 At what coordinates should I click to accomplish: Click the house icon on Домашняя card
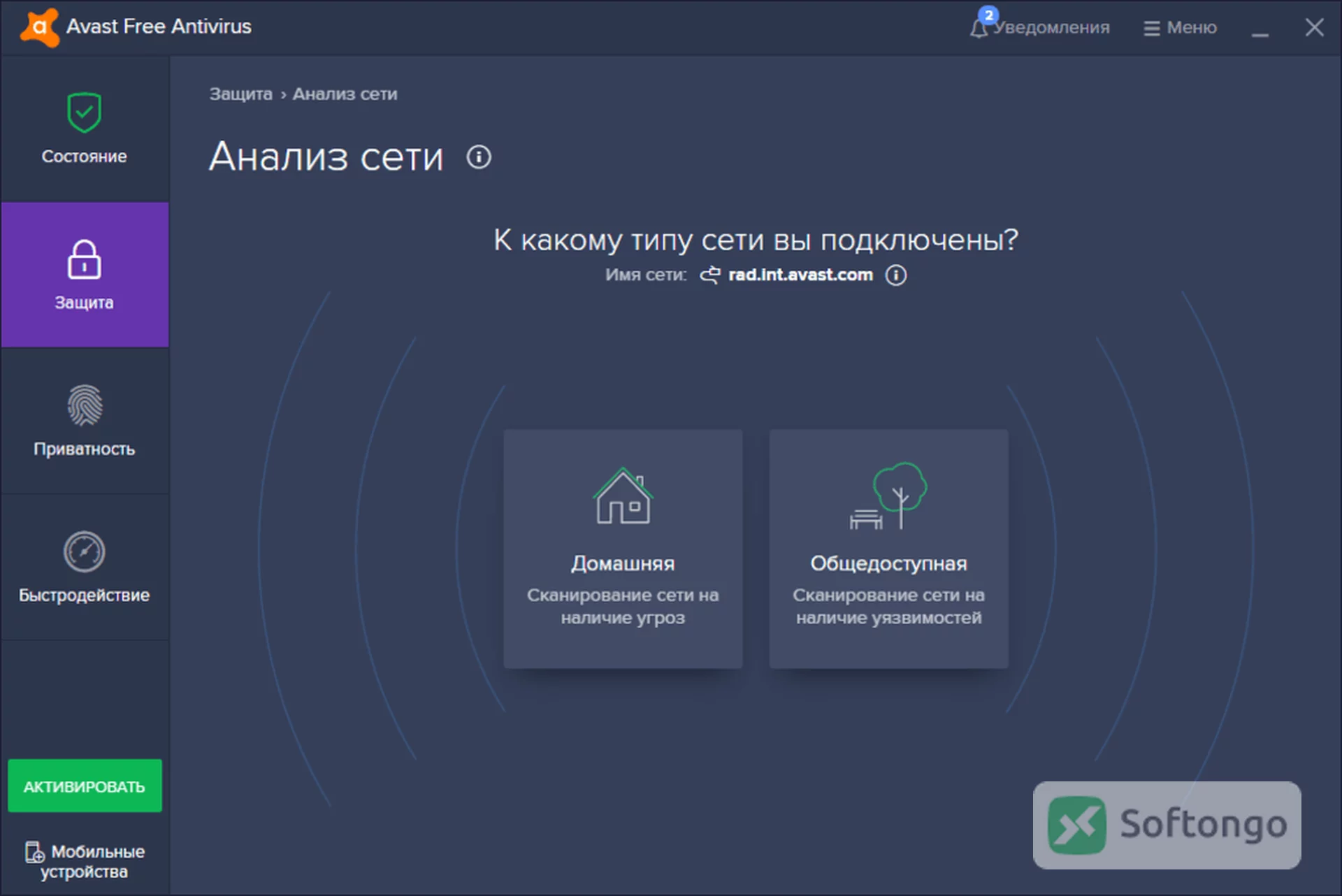623,496
